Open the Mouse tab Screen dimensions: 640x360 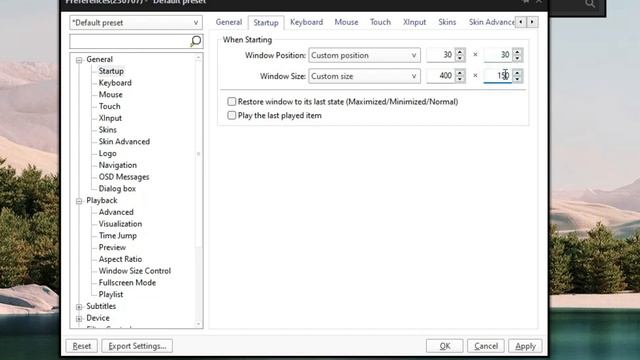coord(346,22)
